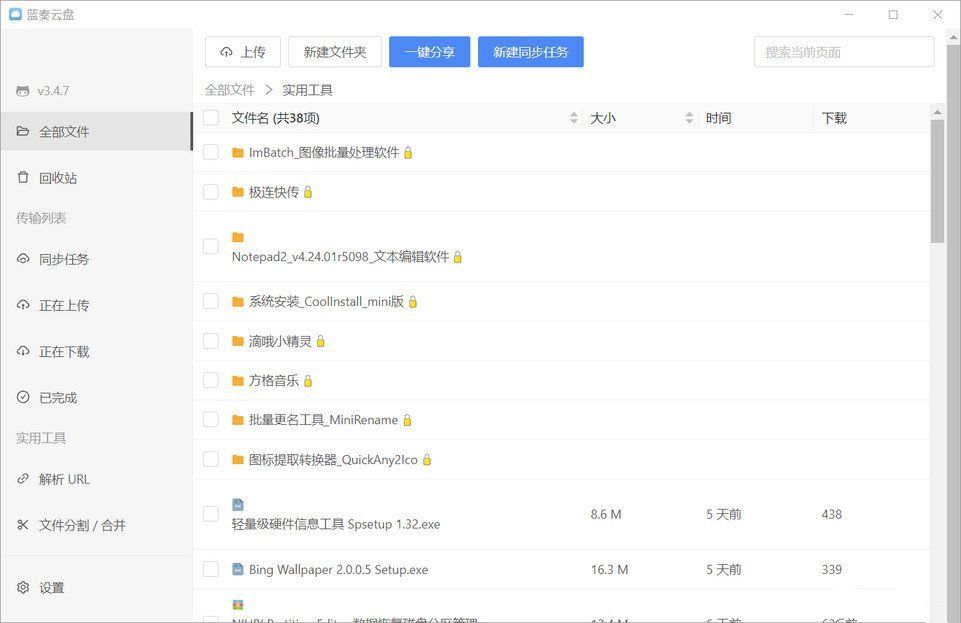Toggle the select-all checkbox in the header
The width and height of the screenshot is (961, 623).
tap(211, 118)
